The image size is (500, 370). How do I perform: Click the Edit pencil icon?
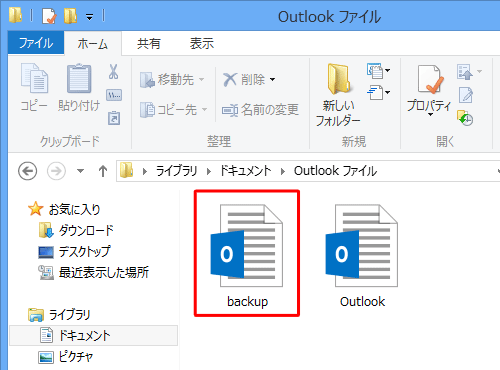(466, 95)
